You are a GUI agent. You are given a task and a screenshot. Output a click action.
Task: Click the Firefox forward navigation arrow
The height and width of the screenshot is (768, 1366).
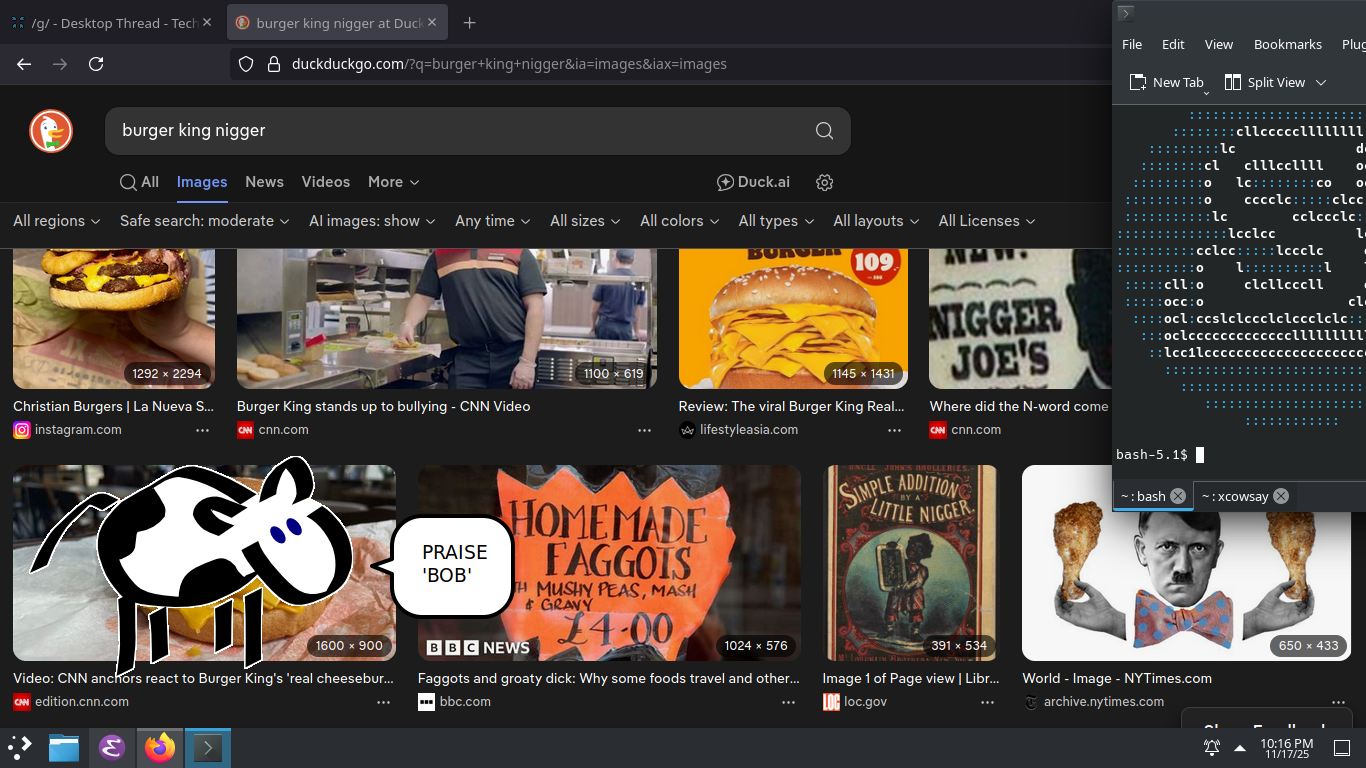[60, 64]
